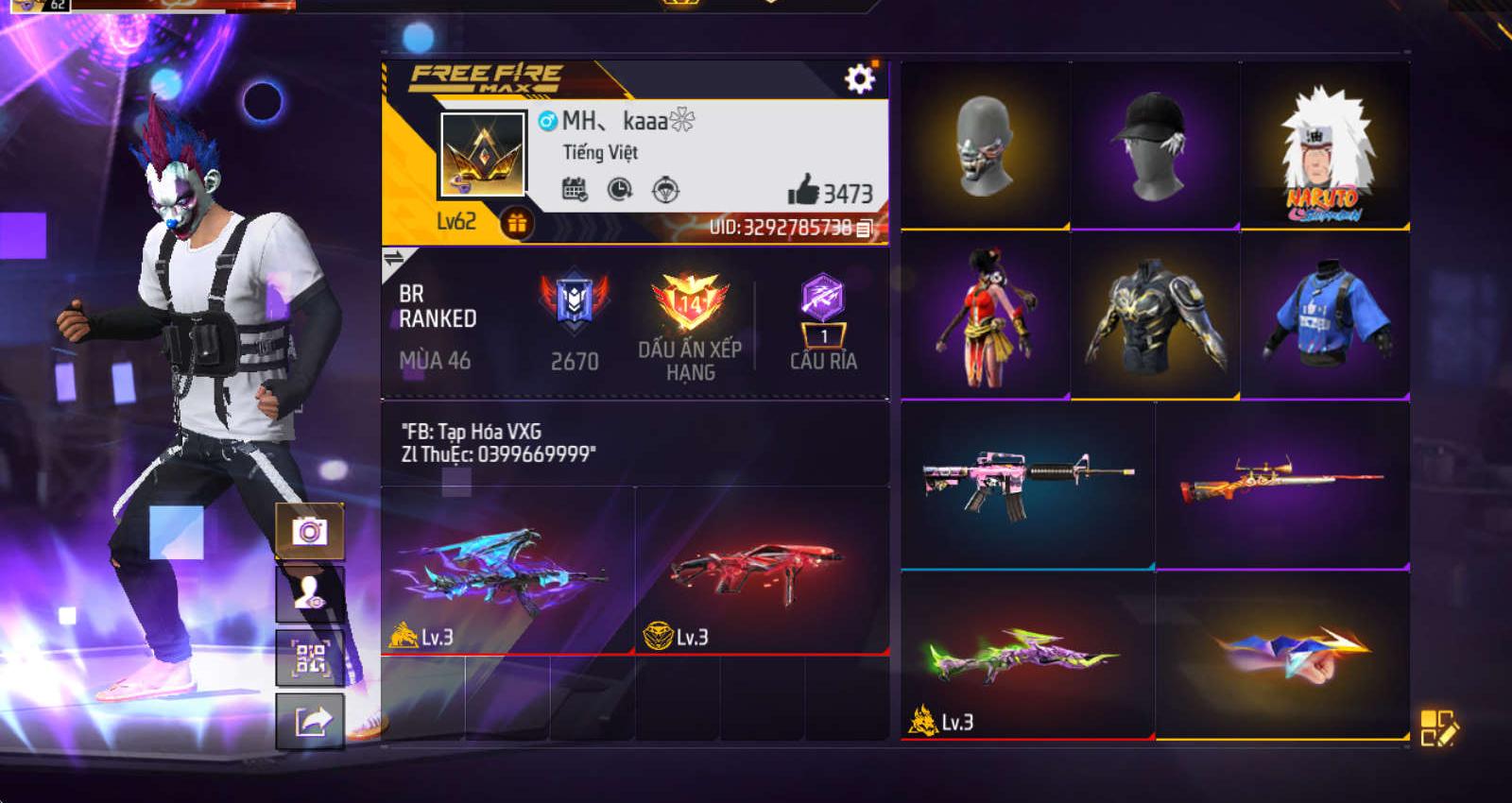This screenshot has width=1512, height=803.
Task: Click the golden crown avatar picture
Action: [x=483, y=154]
